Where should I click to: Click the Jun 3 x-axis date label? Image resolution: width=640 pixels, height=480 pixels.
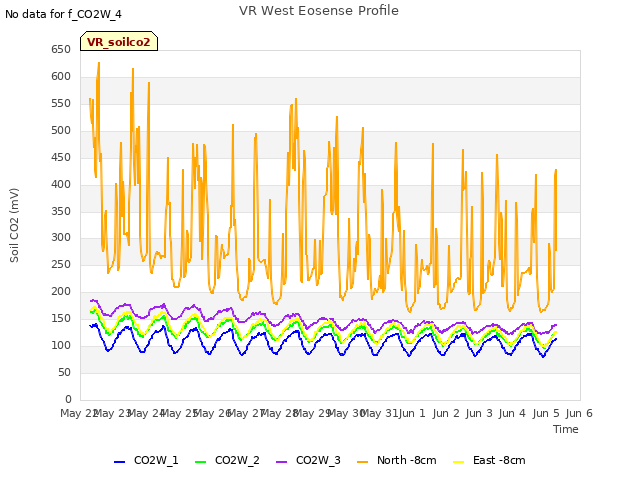coord(479,413)
